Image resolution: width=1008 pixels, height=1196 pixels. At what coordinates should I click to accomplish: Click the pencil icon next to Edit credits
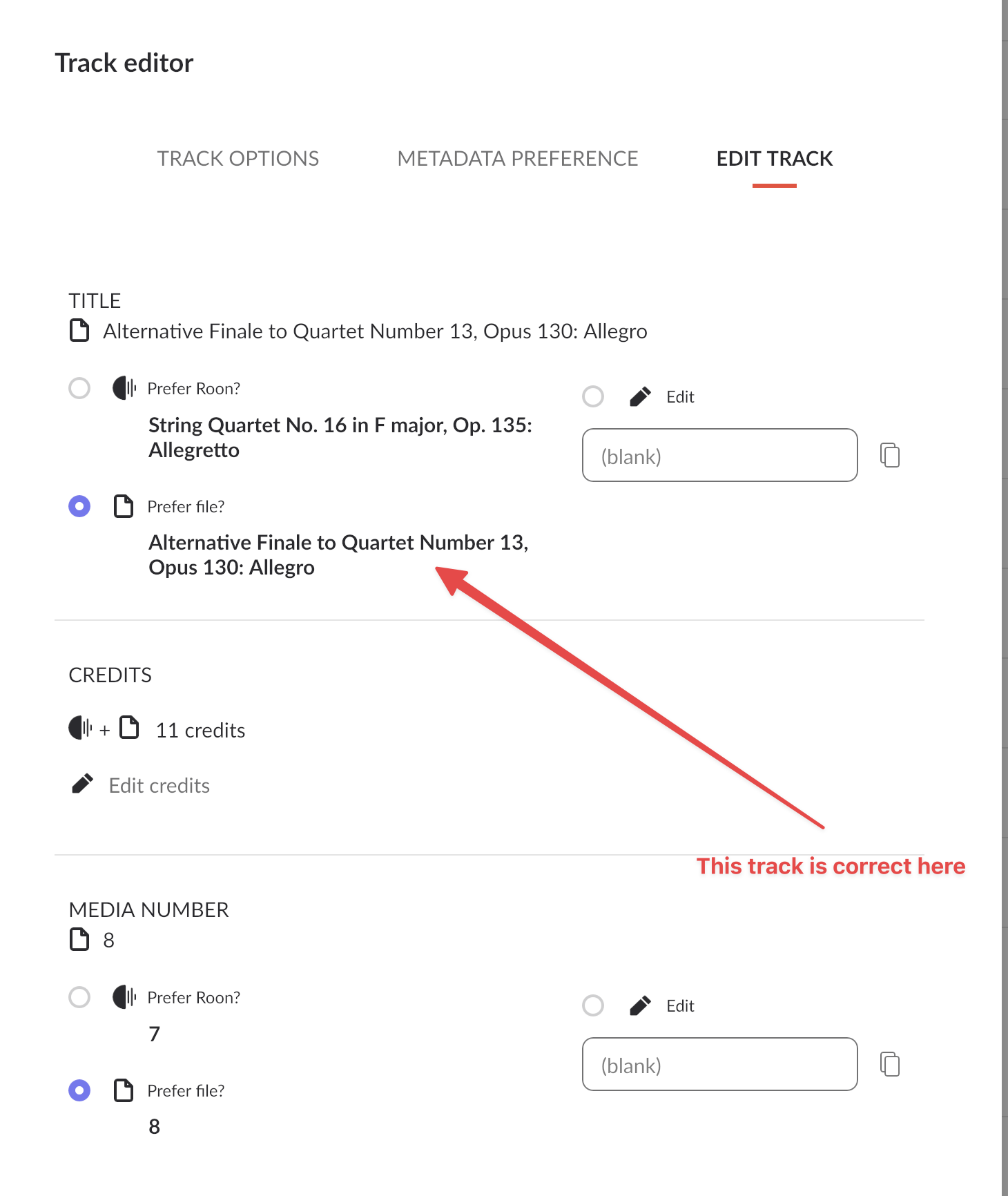[82, 784]
